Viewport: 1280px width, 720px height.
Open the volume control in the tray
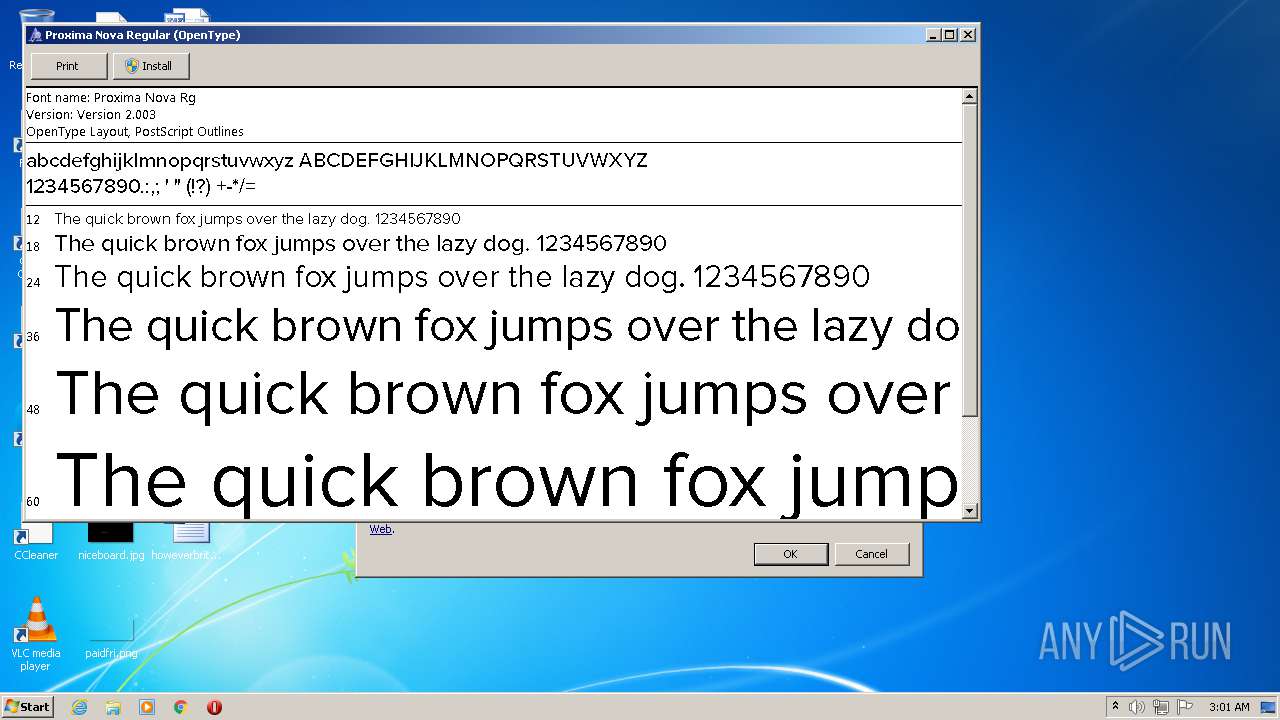[x=1137, y=707]
